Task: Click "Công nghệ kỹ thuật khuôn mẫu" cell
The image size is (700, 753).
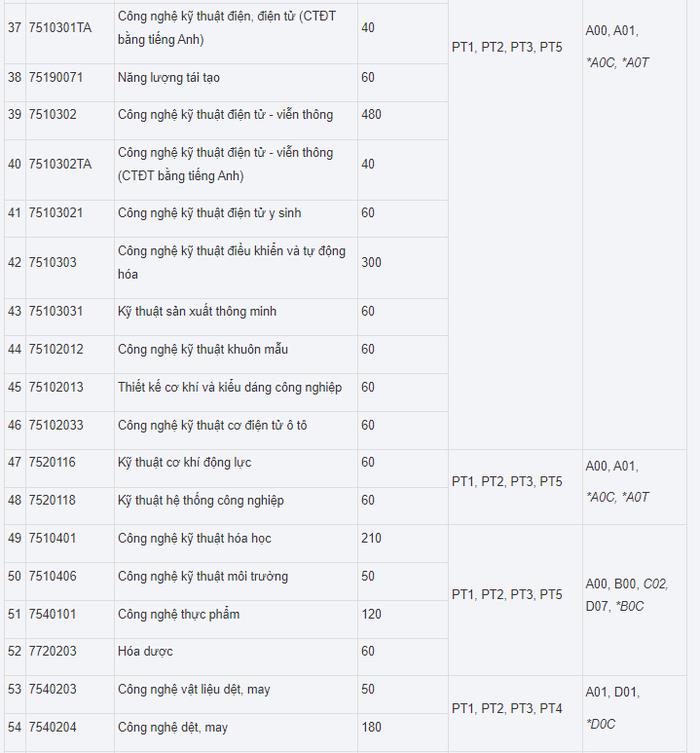Action: point(203,349)
